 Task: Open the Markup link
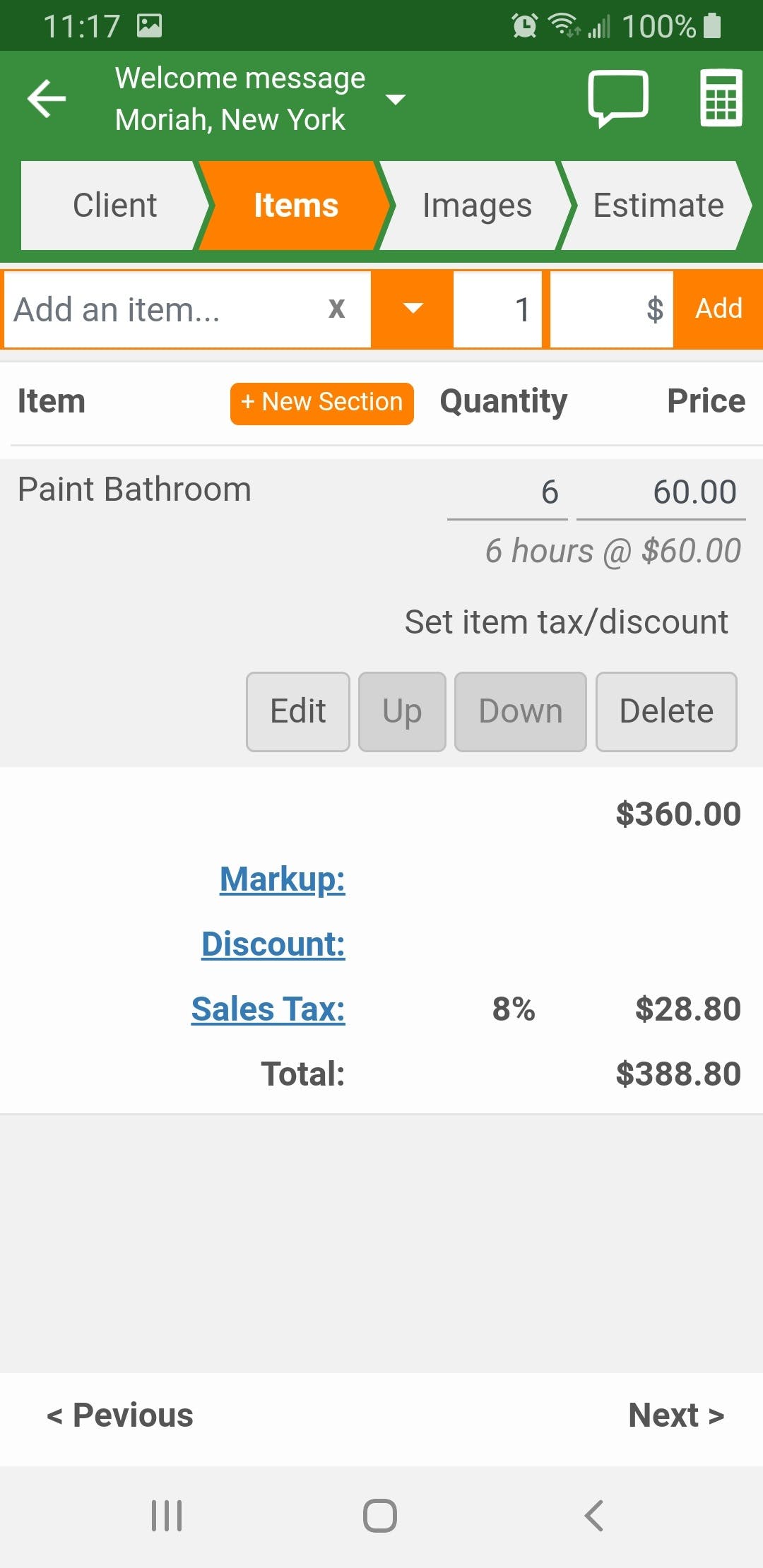(282, 879)
